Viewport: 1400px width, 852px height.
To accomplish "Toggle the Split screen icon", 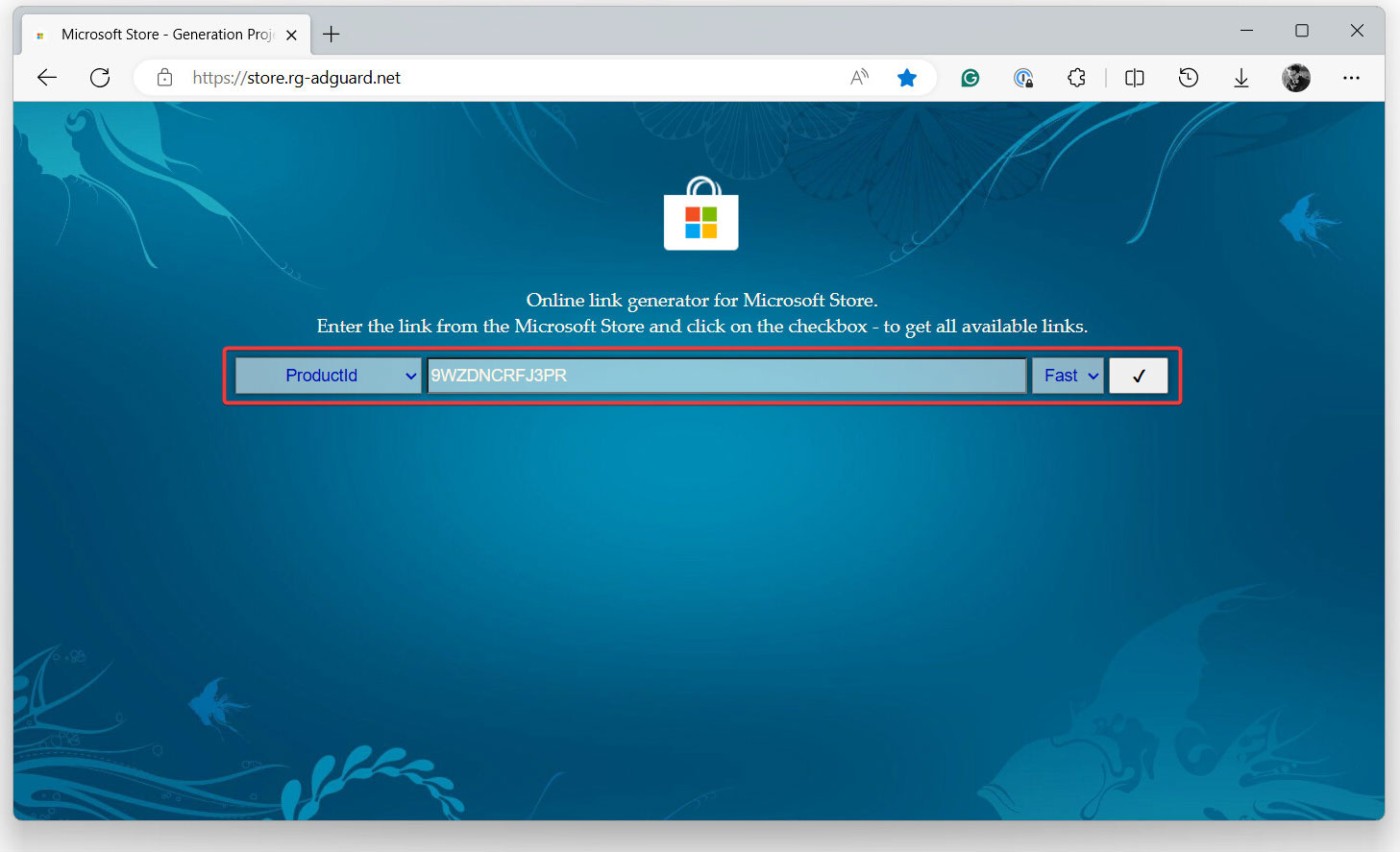I will [1134, 78].
